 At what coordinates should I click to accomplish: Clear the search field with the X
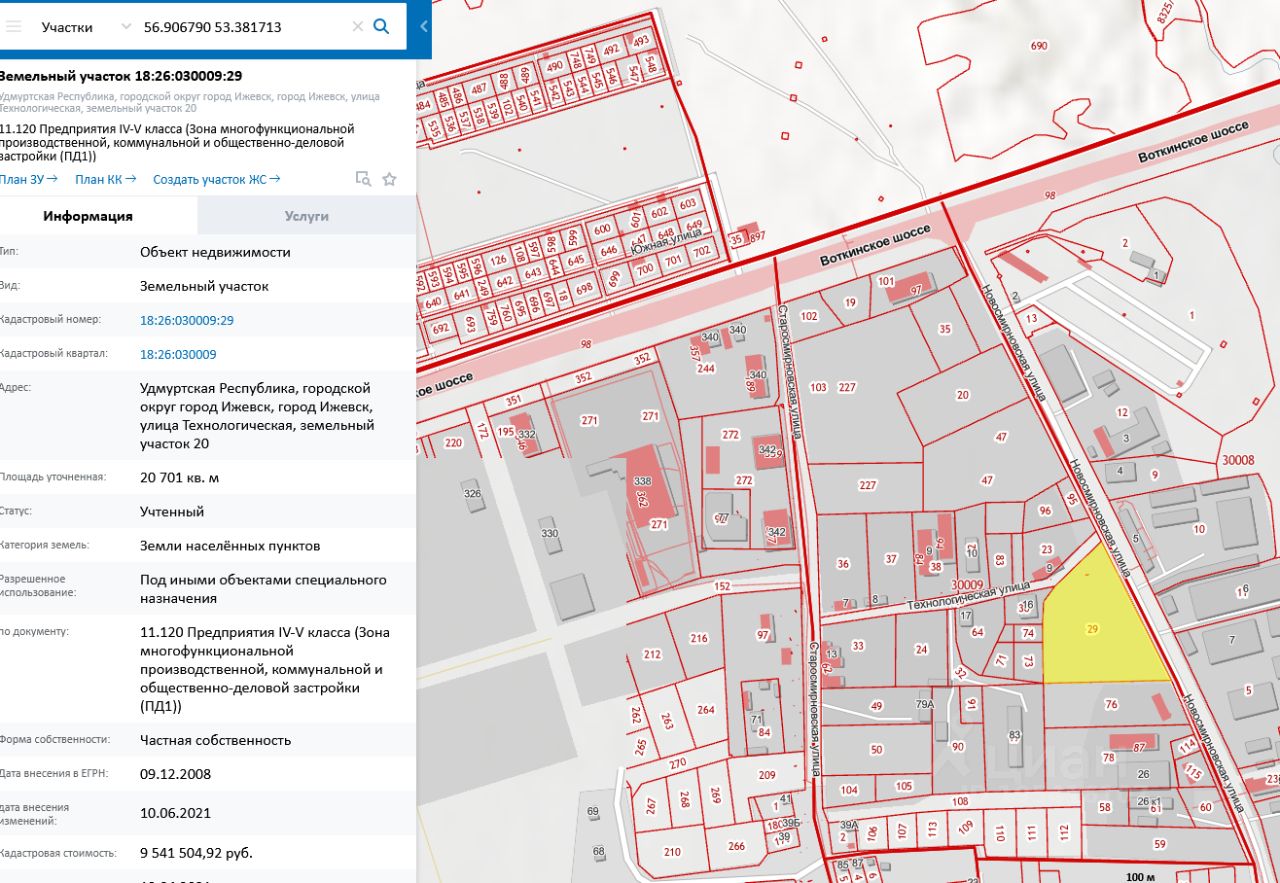point(358,27)
